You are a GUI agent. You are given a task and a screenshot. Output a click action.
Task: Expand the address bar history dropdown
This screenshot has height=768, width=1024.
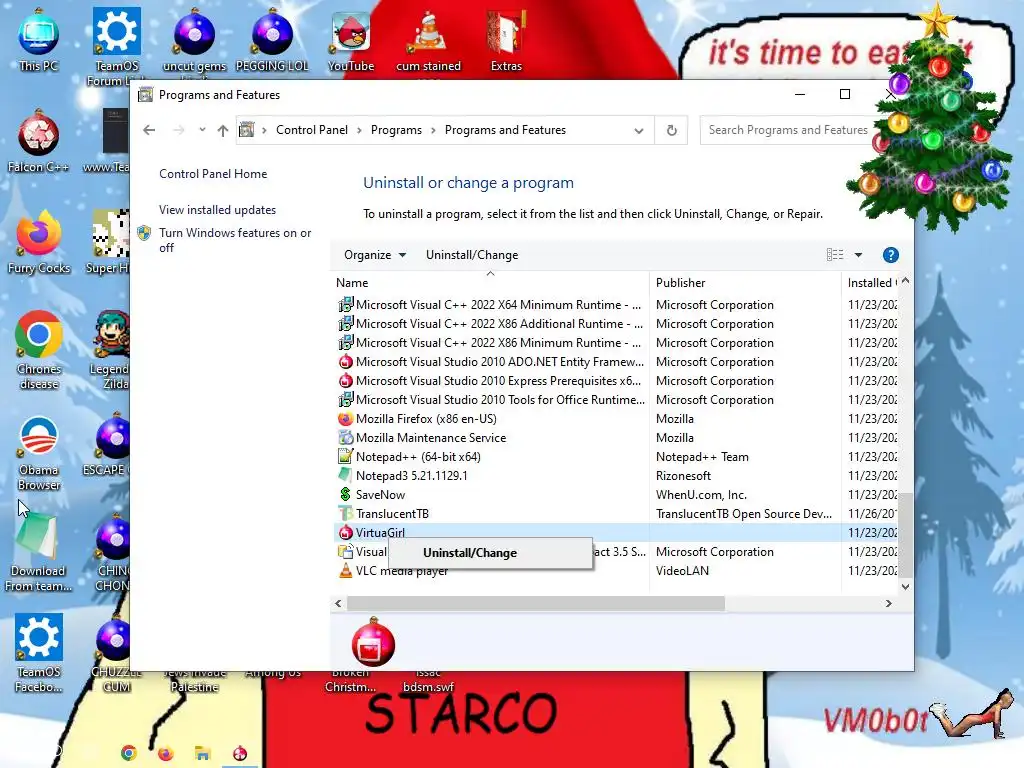(639, 131)
